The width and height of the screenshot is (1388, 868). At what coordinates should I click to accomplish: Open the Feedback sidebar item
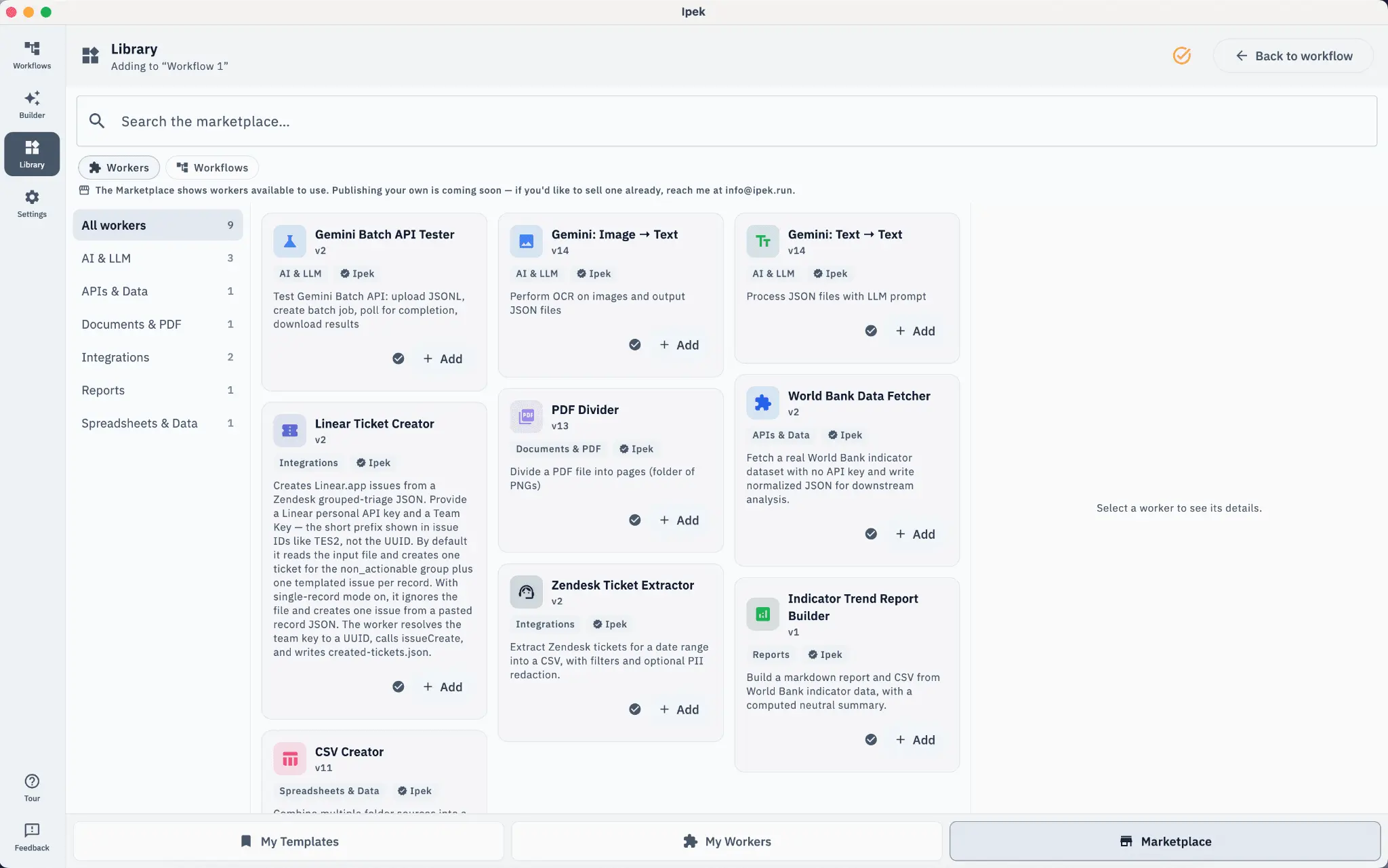pos(32,838)
